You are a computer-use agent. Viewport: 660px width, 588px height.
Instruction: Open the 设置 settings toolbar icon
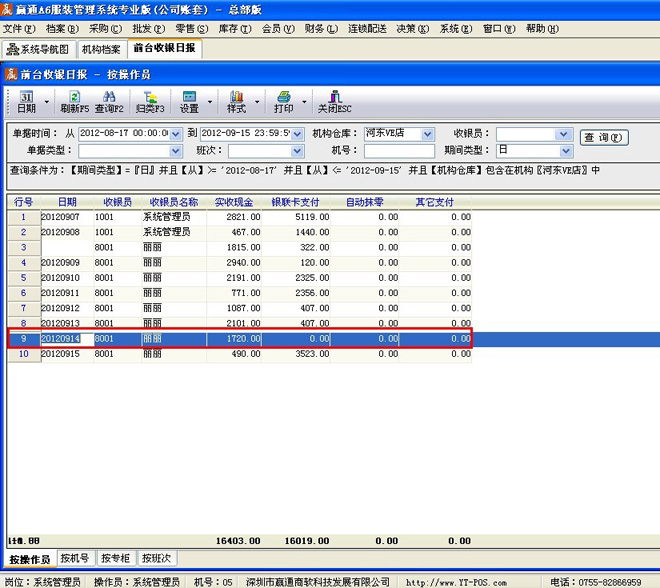point(189,102)
